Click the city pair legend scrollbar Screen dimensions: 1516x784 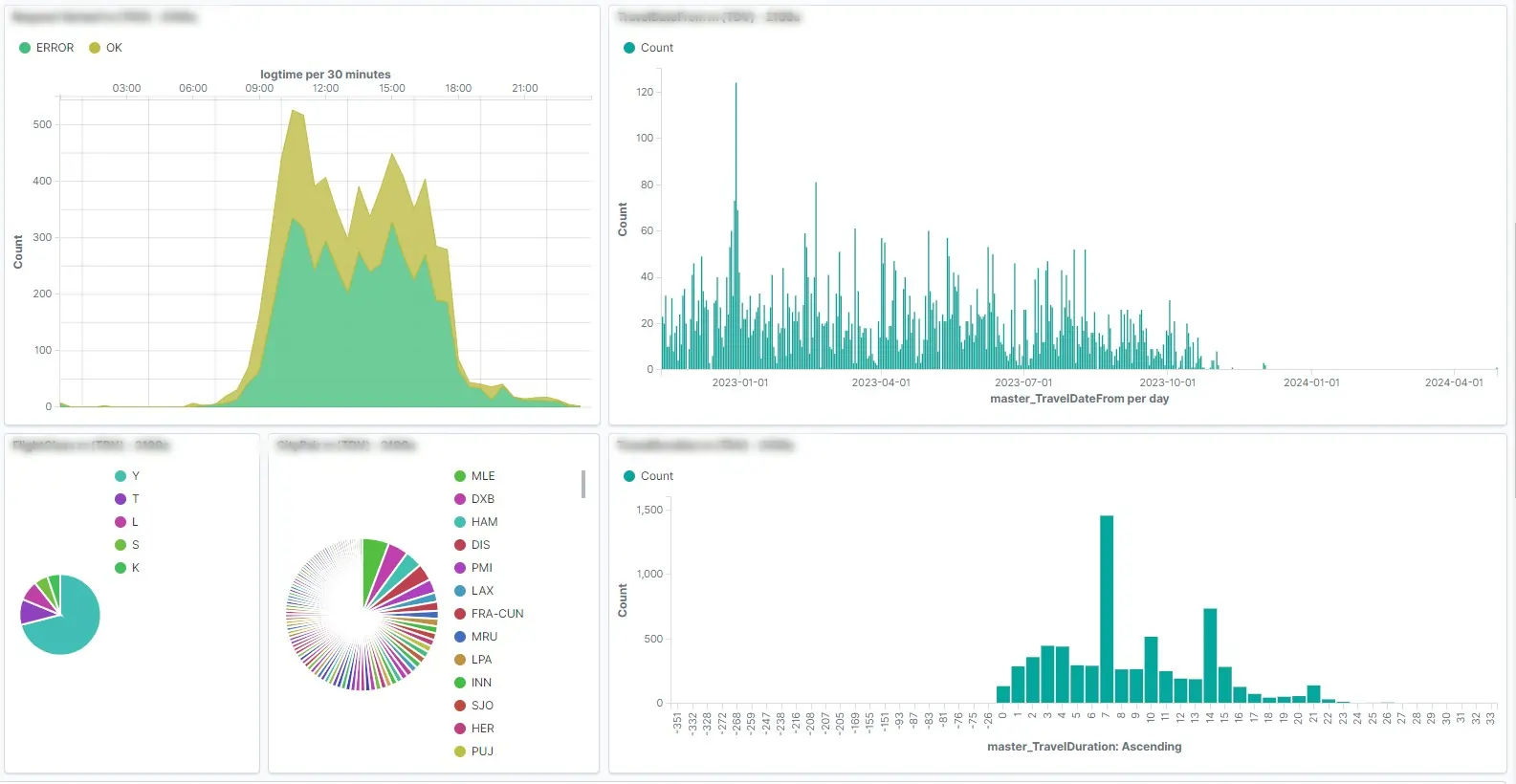pos(583,484)
